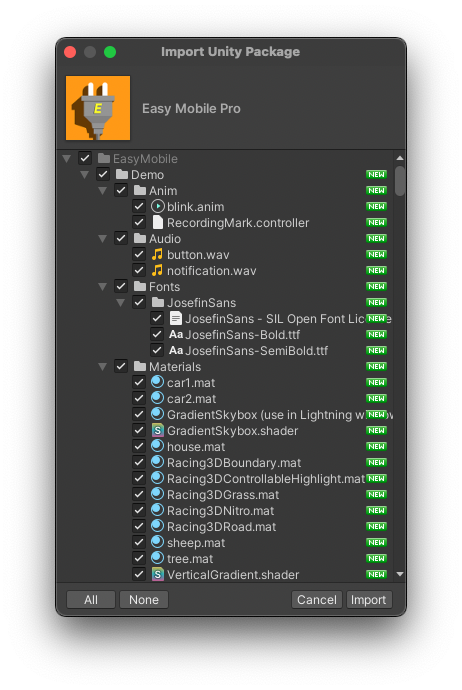
Task: Click the house.mat material icon
Action: coord(158,446)
